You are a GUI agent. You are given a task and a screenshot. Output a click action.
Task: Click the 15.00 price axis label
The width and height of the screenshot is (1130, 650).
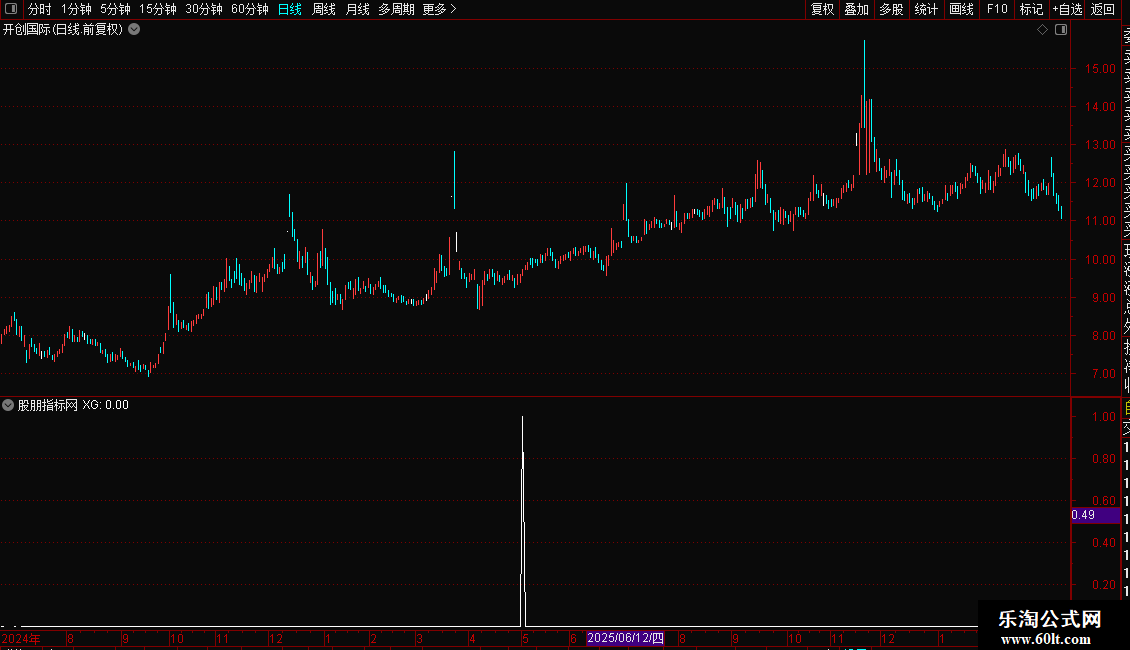click(1100, 68)
